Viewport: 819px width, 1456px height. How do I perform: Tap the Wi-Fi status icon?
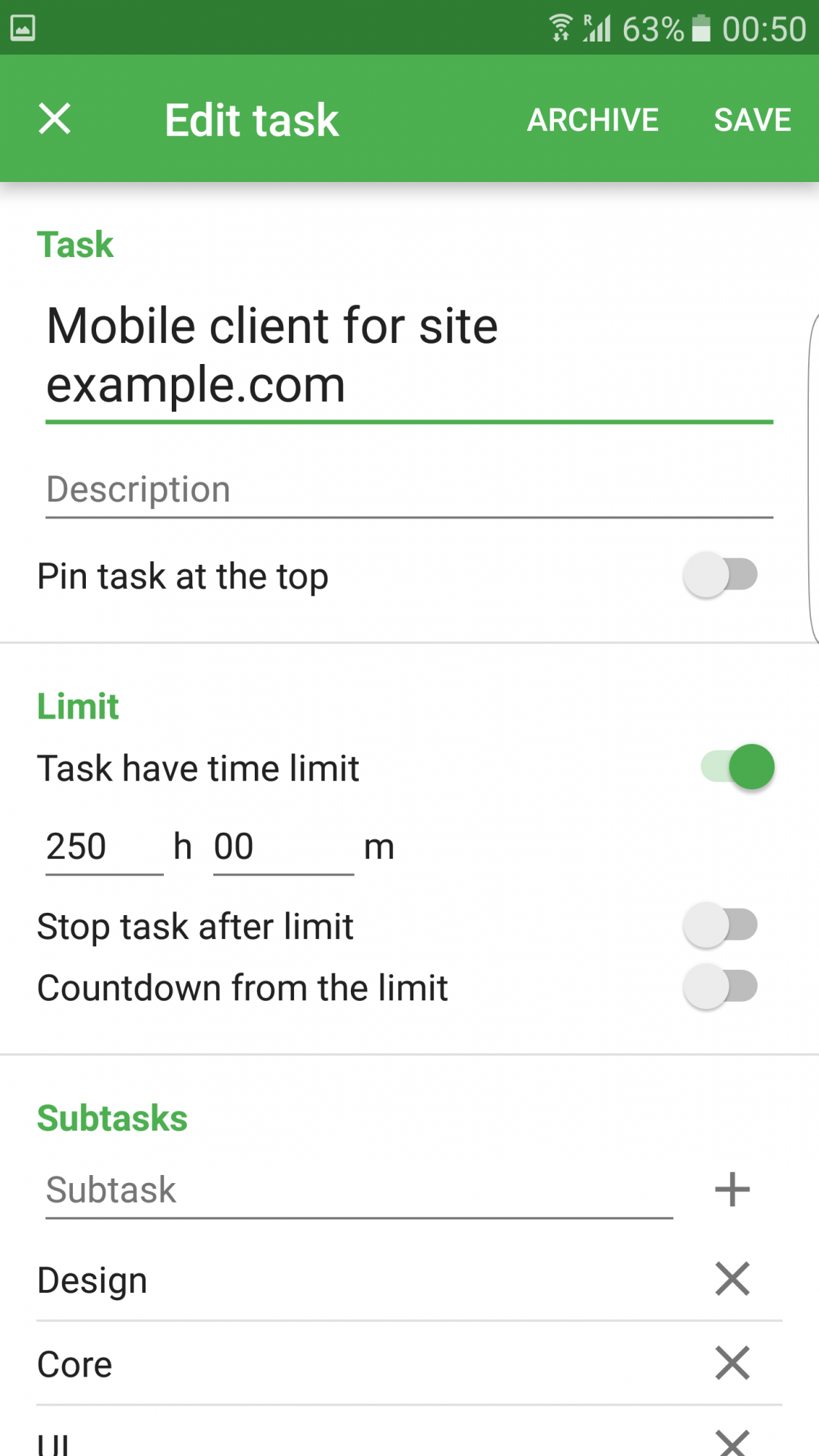point(560,28)
